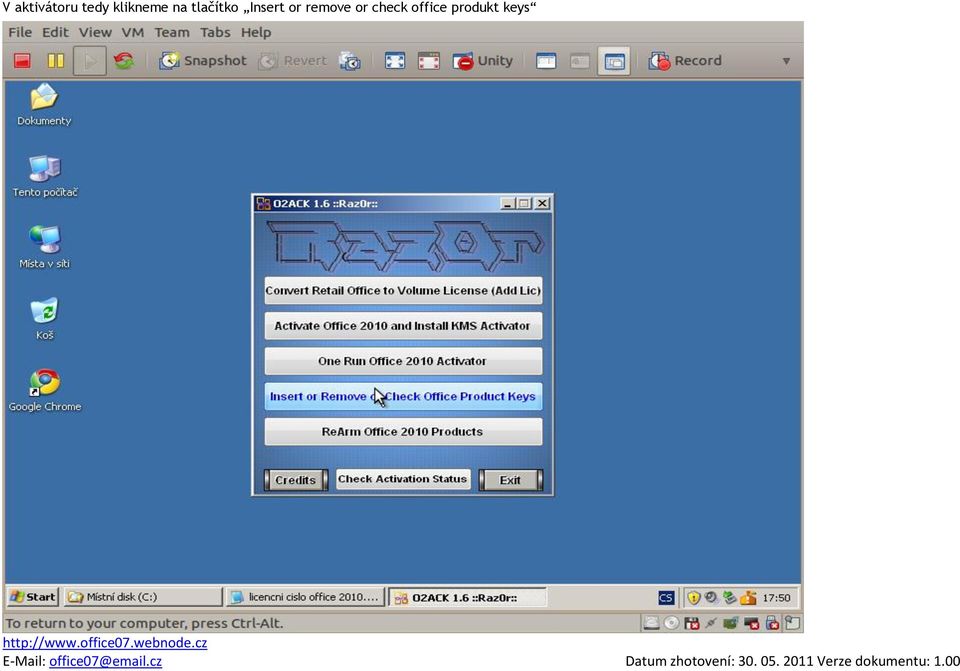
Task: Open the office07.webnode.cz link
Action: point(105,643)
